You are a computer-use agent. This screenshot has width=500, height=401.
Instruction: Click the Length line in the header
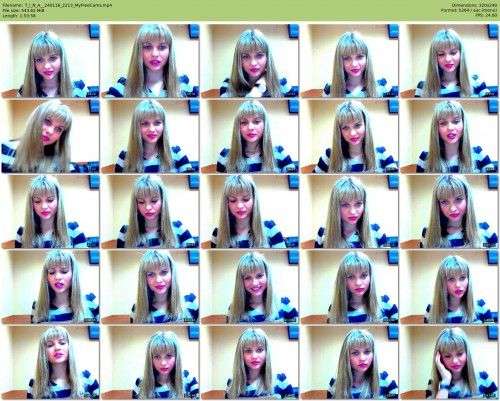(19, 15)
